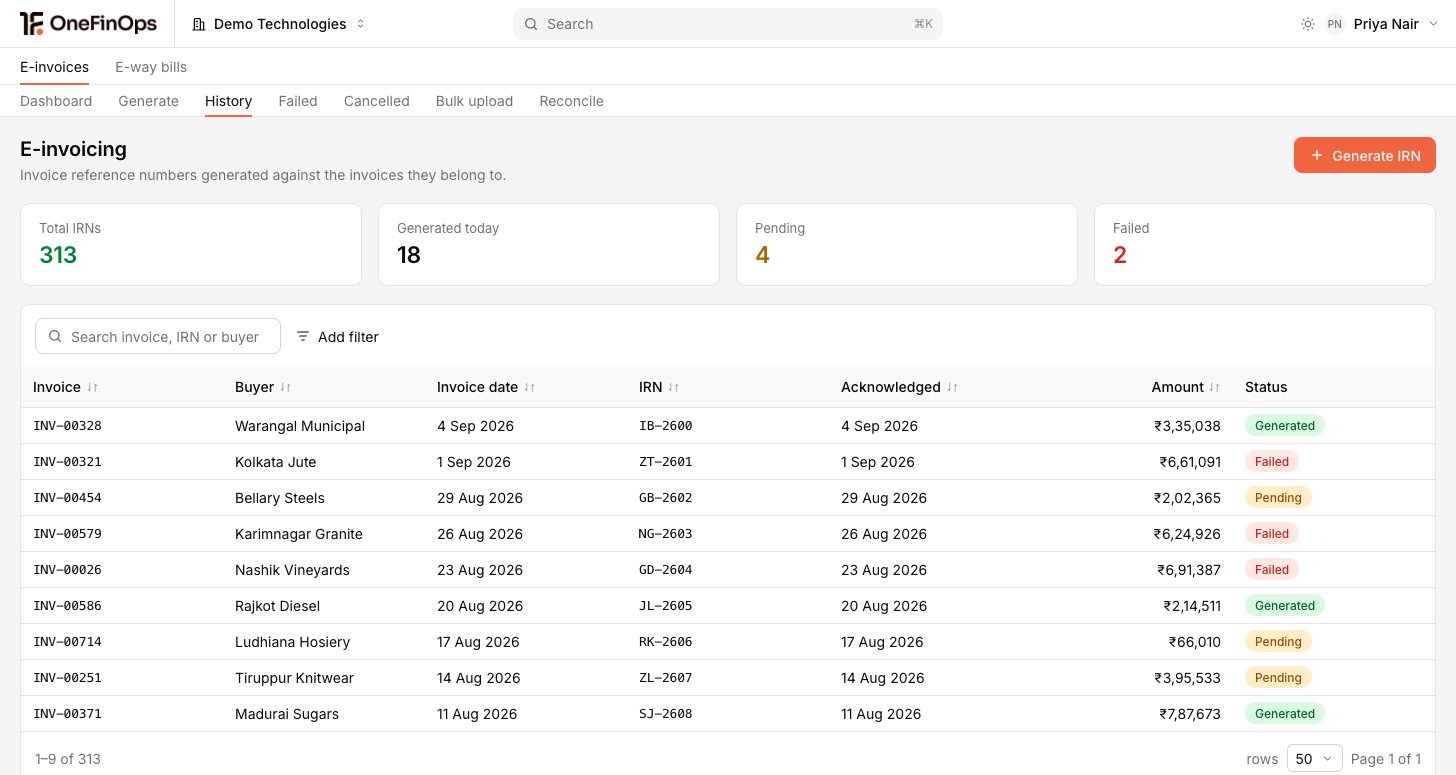The width and height of the screenshot is (1456, 775).
Task: Click the Add filter button
Action: click(x=337, y=337)
